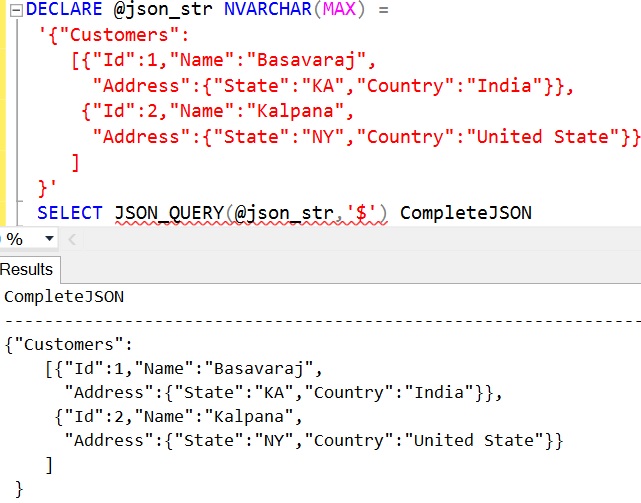Click the SELECT keyword in the editor
This screenshot has width=641, height=503.
click(69, 213)
